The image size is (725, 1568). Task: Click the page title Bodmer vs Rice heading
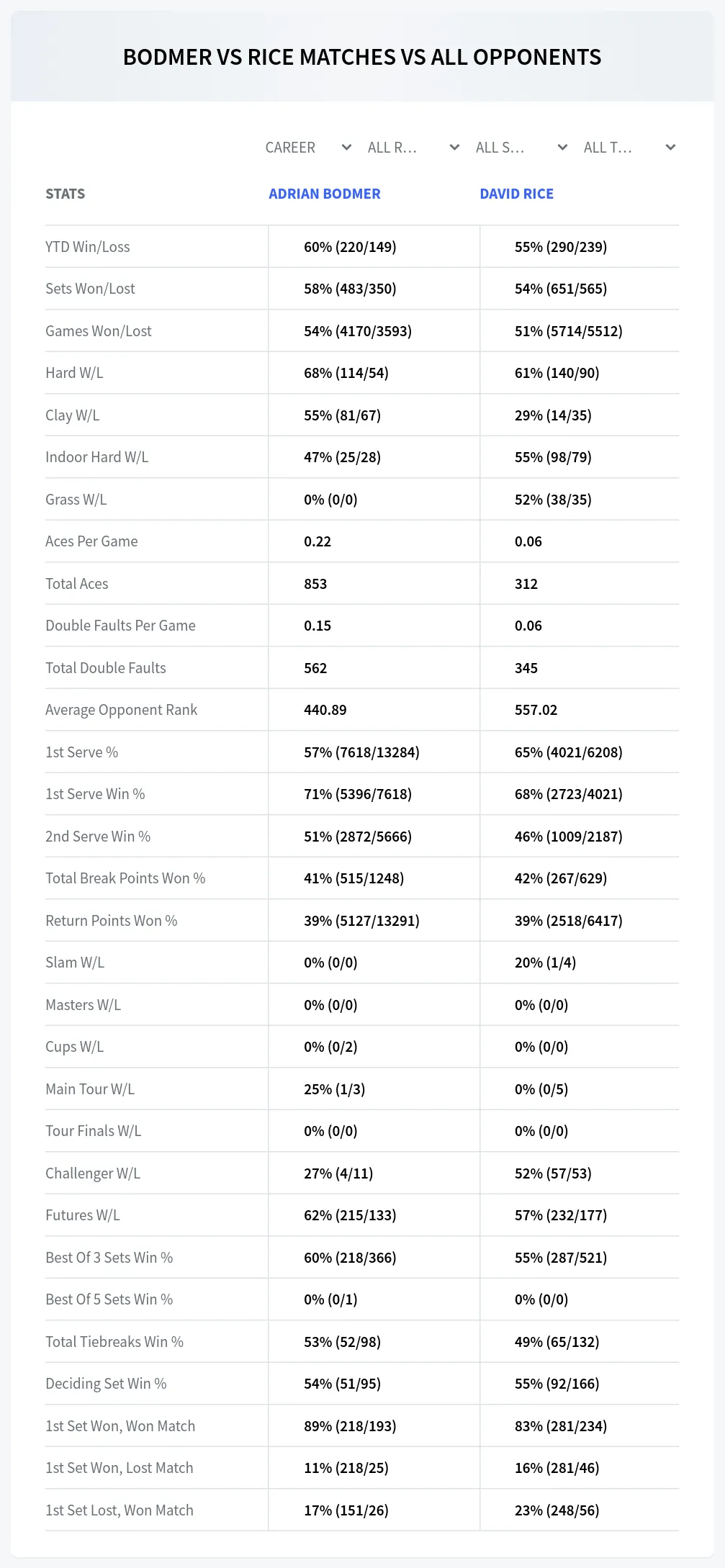(362, 57)
